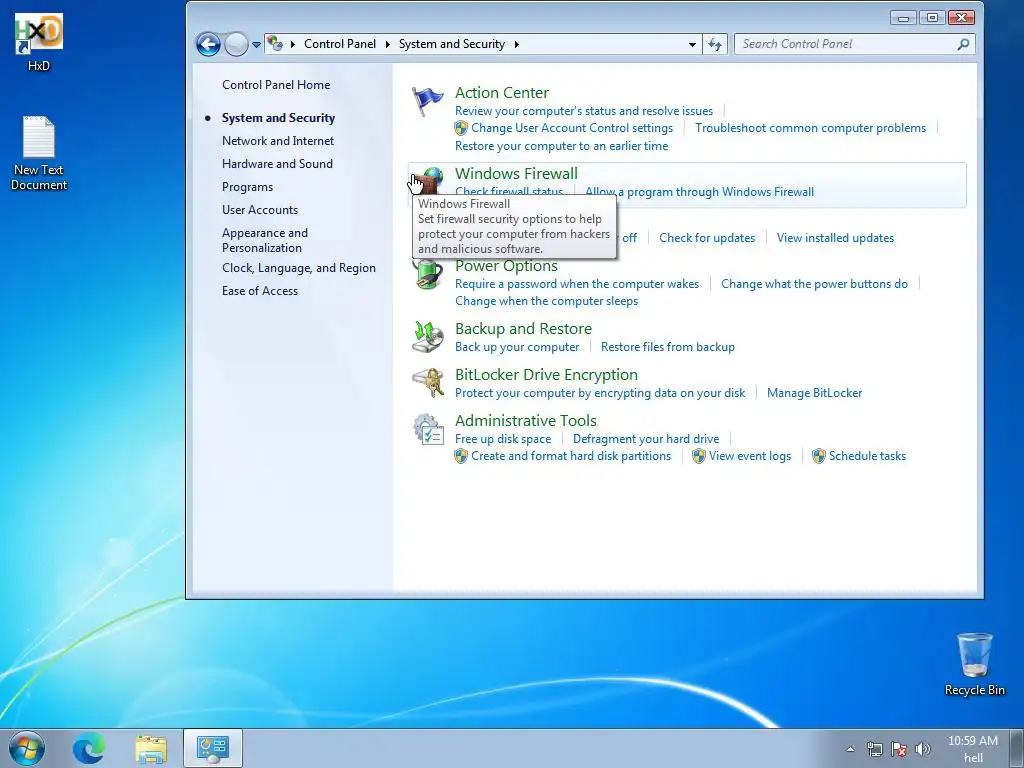Select Network and Internet category
The height and width of the screenshot is (768, 1024).
point(278,141)
